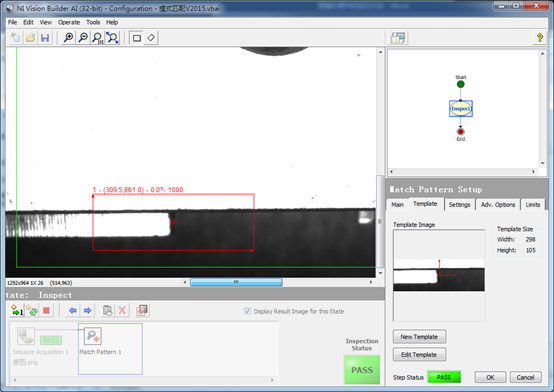Open the Adv. Options tab
Image resolution: width=554 pixels, height=392 pixels.
coord(498,205)
